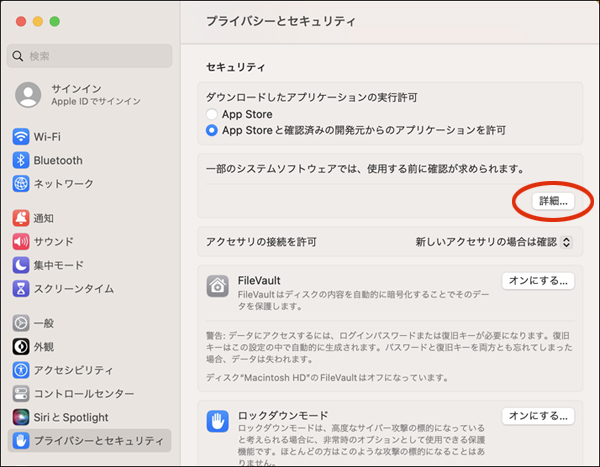This screenshot has width=600, height=467.
Task: Select スクリーンタイム hourglass icon
Action: 21,288
